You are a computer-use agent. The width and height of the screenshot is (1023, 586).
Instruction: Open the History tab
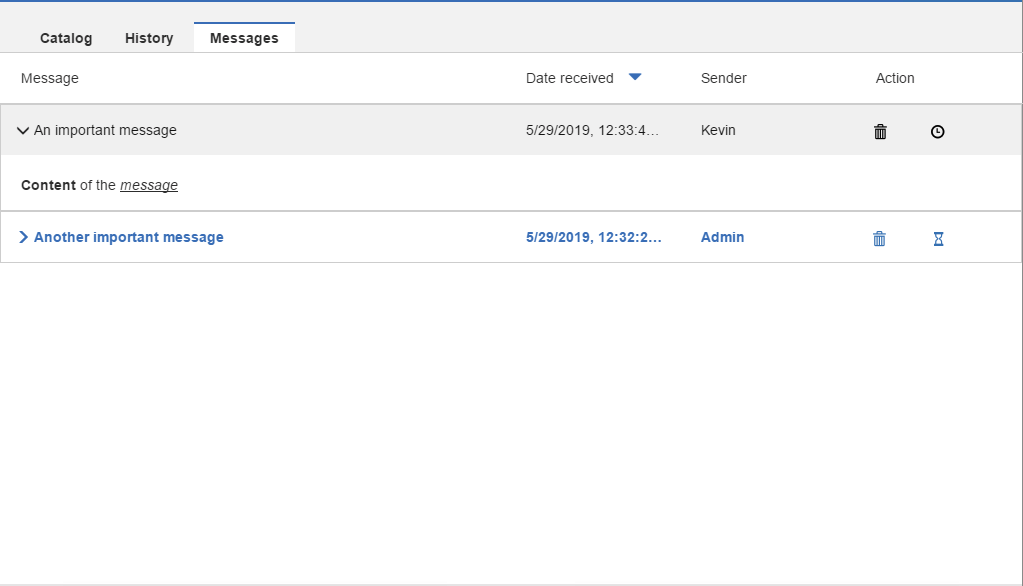point(148,38)
